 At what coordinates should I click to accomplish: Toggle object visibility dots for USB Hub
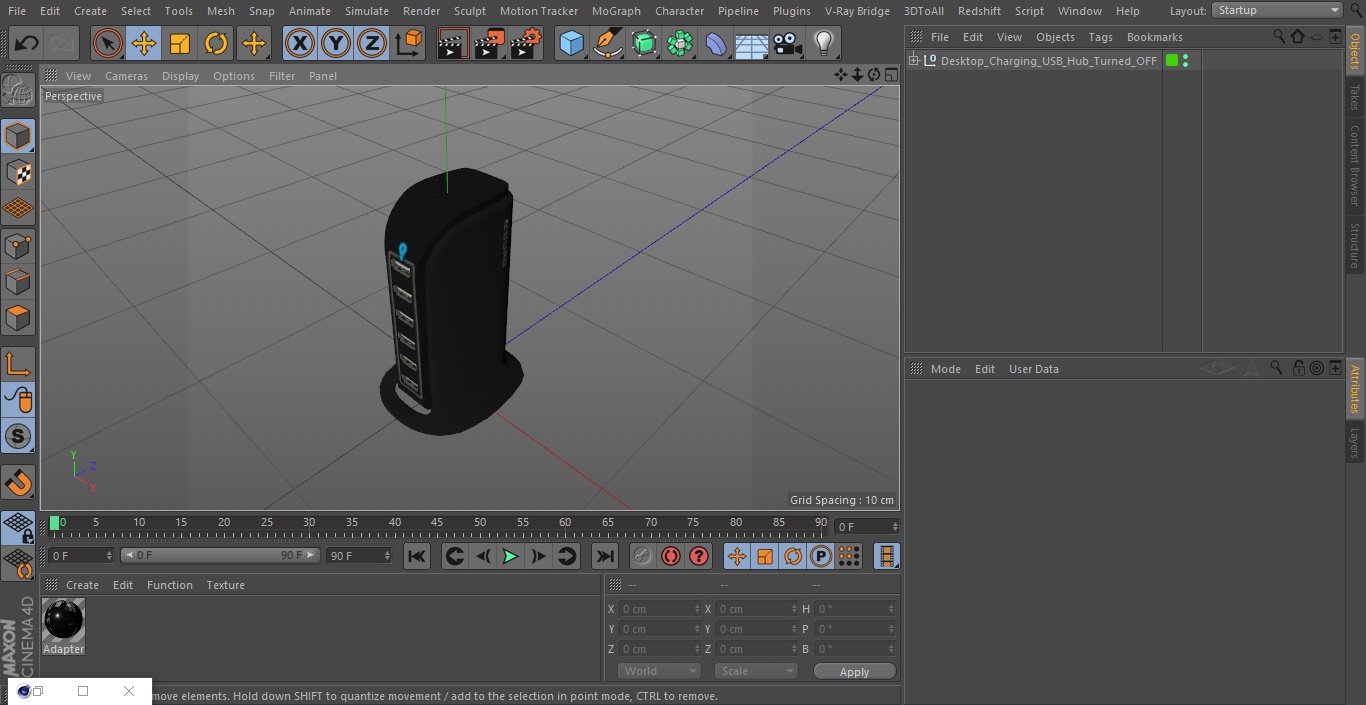point(1185,61)
